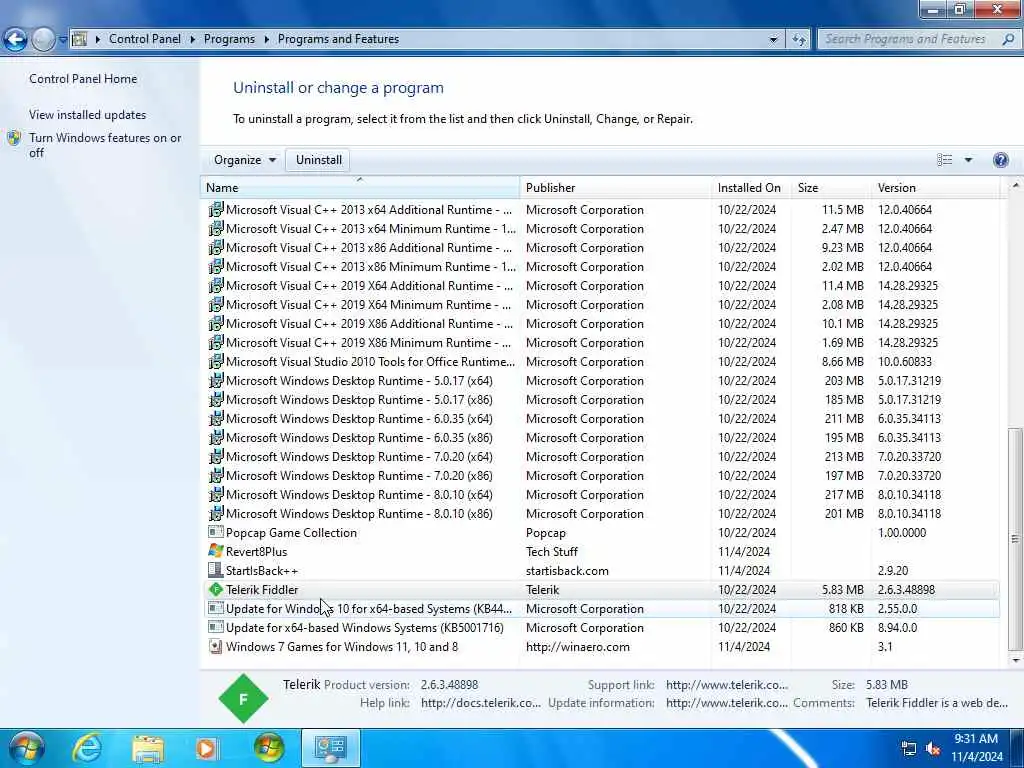The width and height of the screenshot is (1024, 768).
Task: Click icon of Windows Desktop Runtime 5.0.17 (x64)
Action: [x=216, y=380]
